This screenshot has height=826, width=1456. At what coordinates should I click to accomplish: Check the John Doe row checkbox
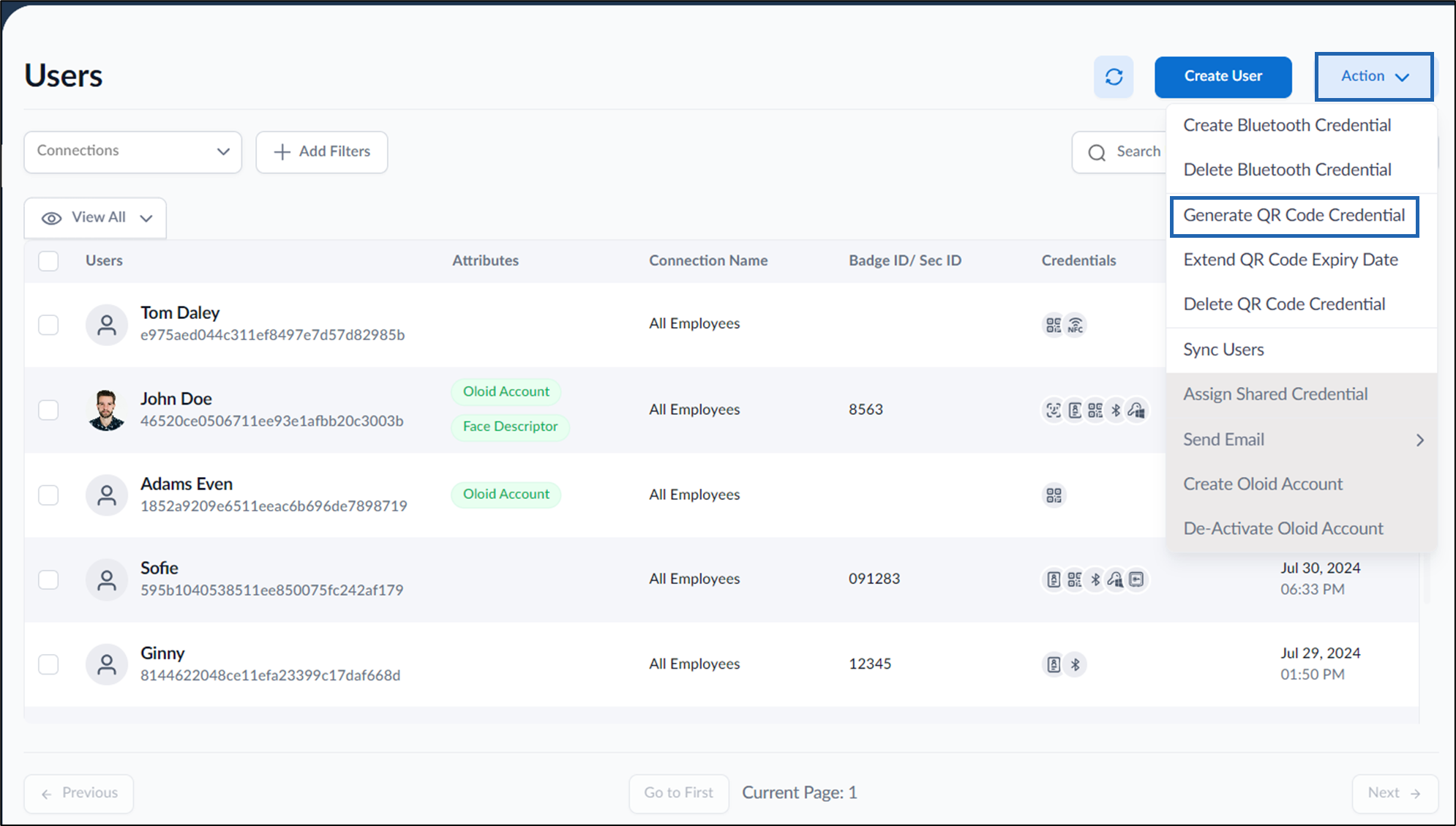48,410
